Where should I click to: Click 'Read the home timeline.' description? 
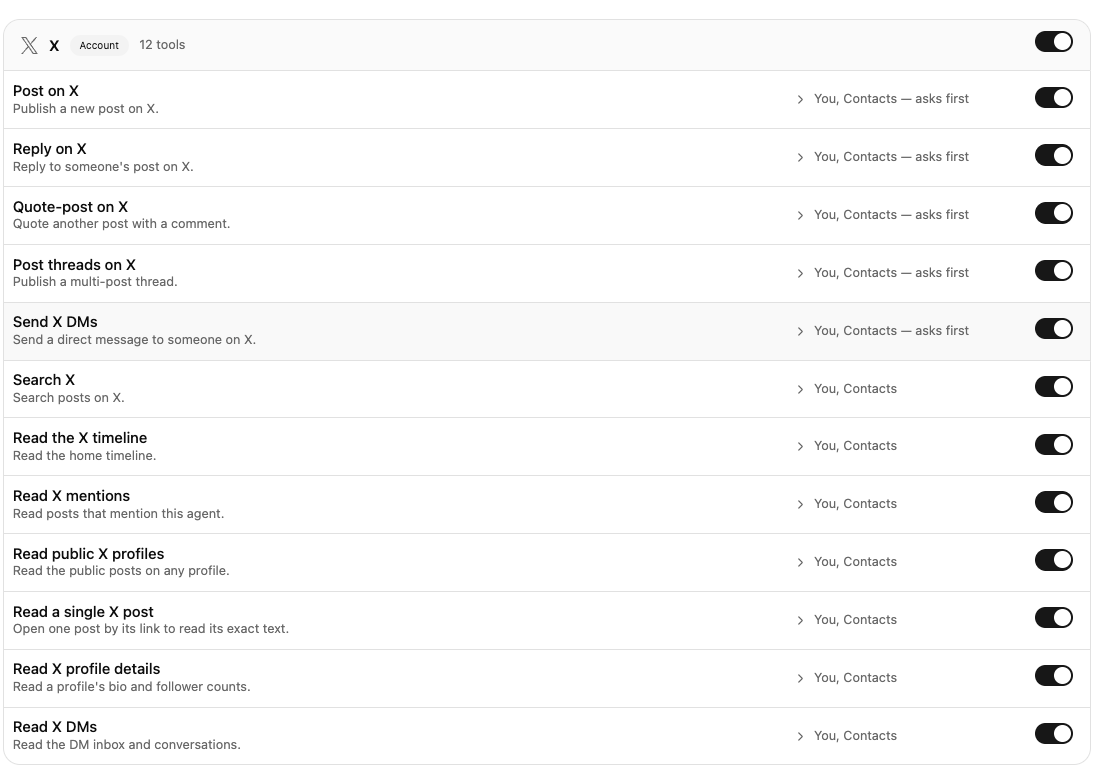(84, 455)
